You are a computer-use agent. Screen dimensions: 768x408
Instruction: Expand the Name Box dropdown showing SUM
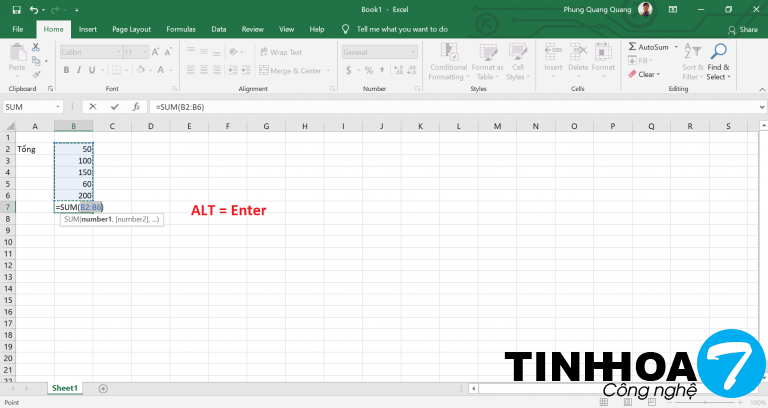tap(59, 106)
